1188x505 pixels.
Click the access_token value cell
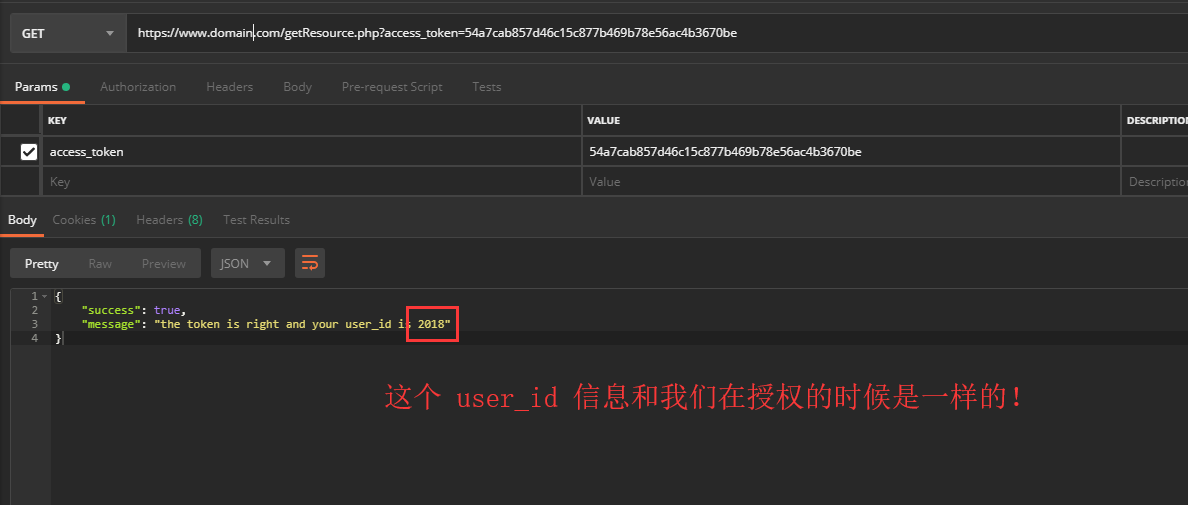tap(851, 151)
